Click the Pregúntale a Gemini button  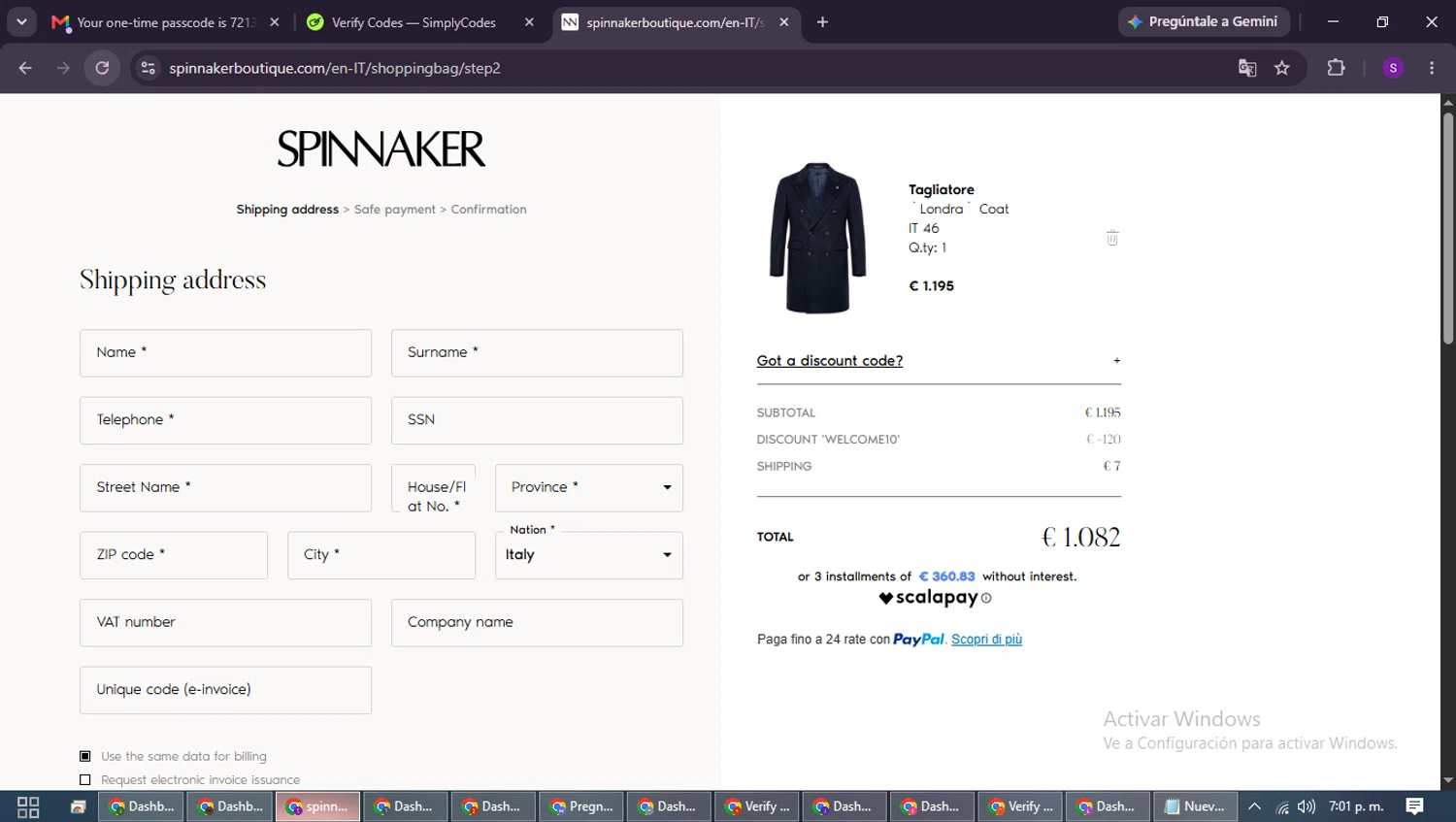pos(1204,21)
